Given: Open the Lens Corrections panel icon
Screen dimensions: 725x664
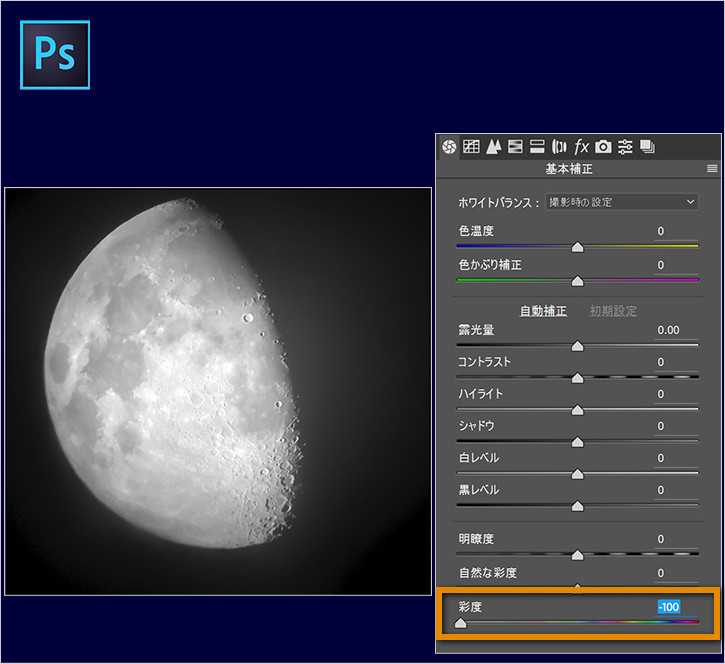Looking at the screenshot, I should [x=559, y=147].
